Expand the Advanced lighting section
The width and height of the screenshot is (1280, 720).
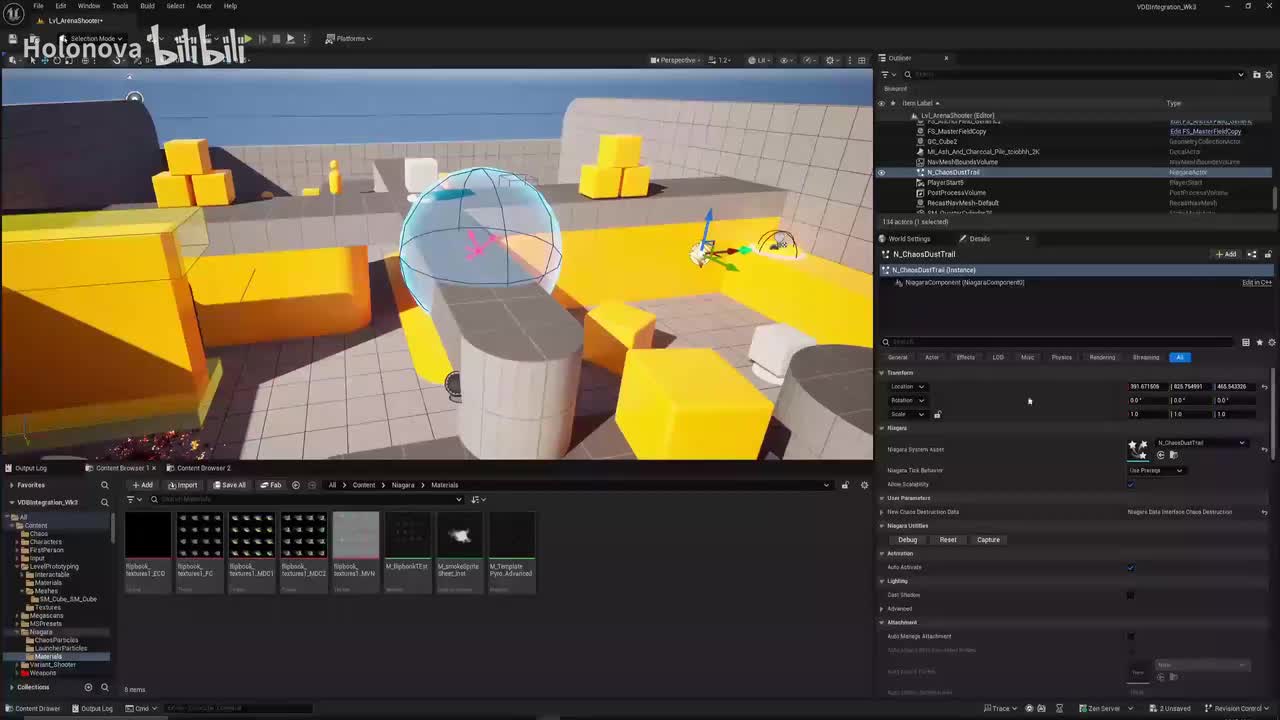click(x=882, y=608)
